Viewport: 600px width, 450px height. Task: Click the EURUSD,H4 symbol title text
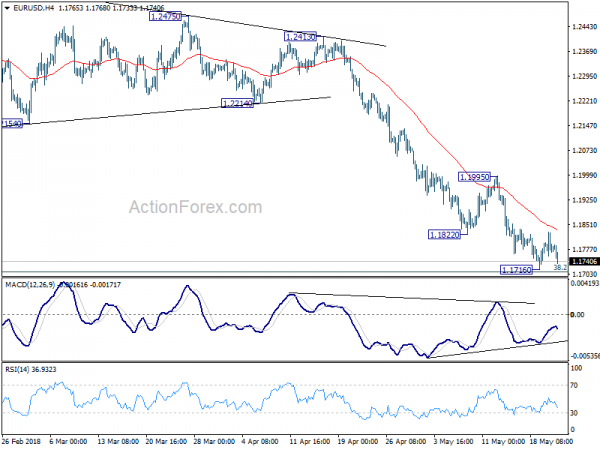point(34,8)
